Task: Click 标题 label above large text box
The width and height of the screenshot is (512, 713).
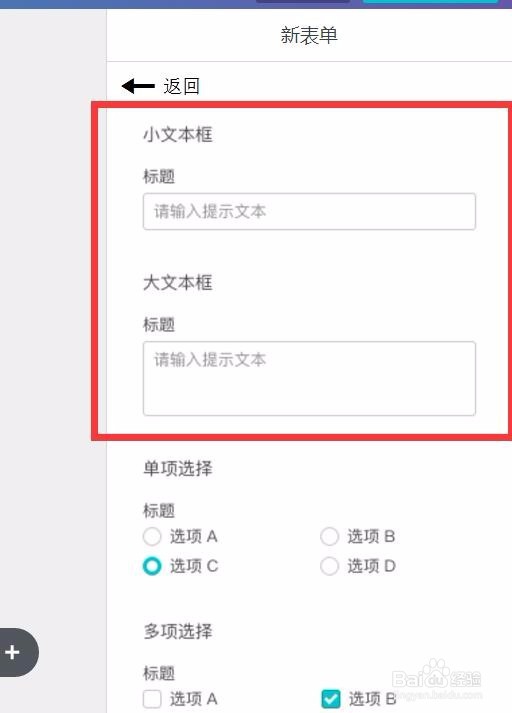Action: 159,324
